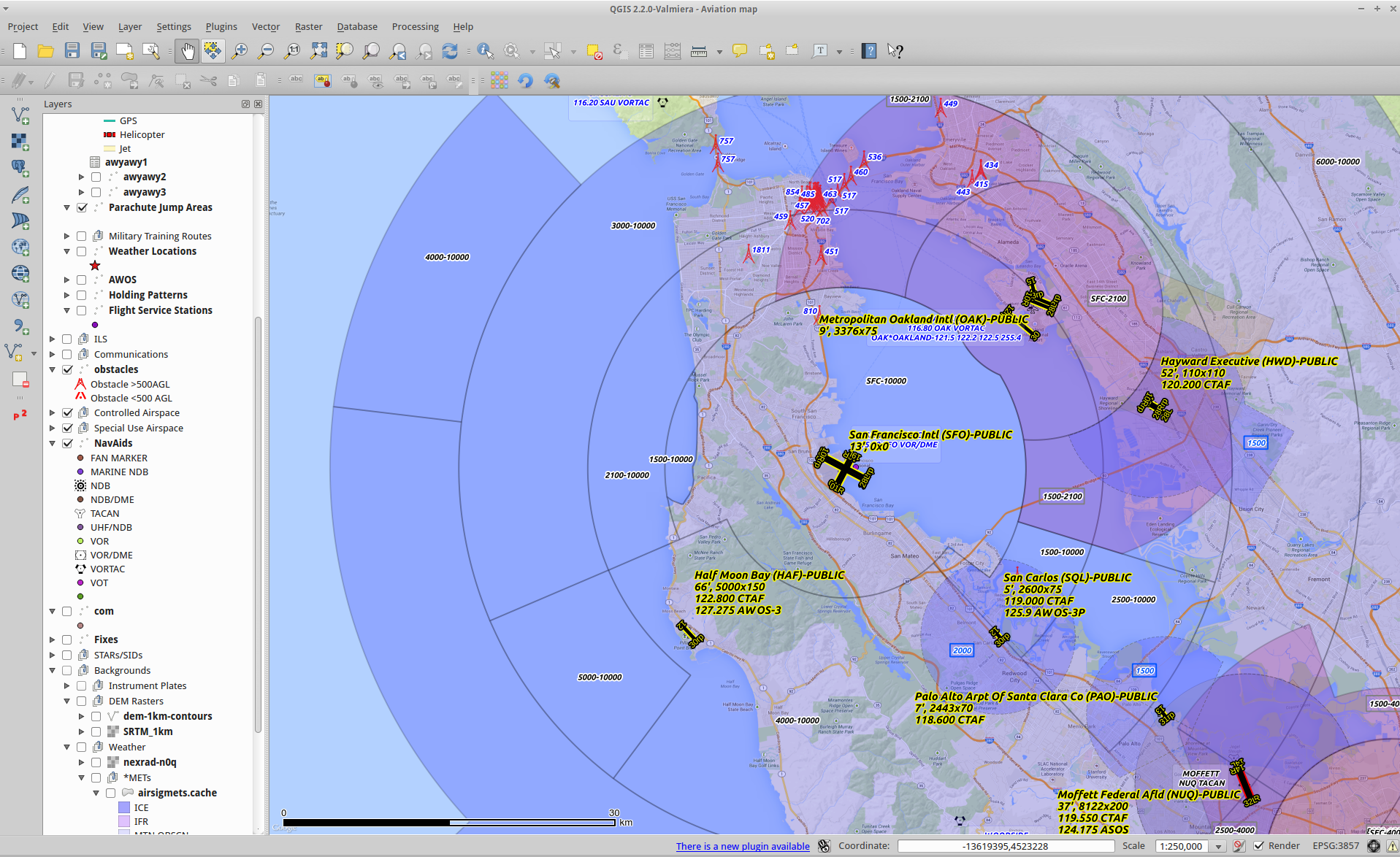Deselect features from all layers

(x=594, y=51)
